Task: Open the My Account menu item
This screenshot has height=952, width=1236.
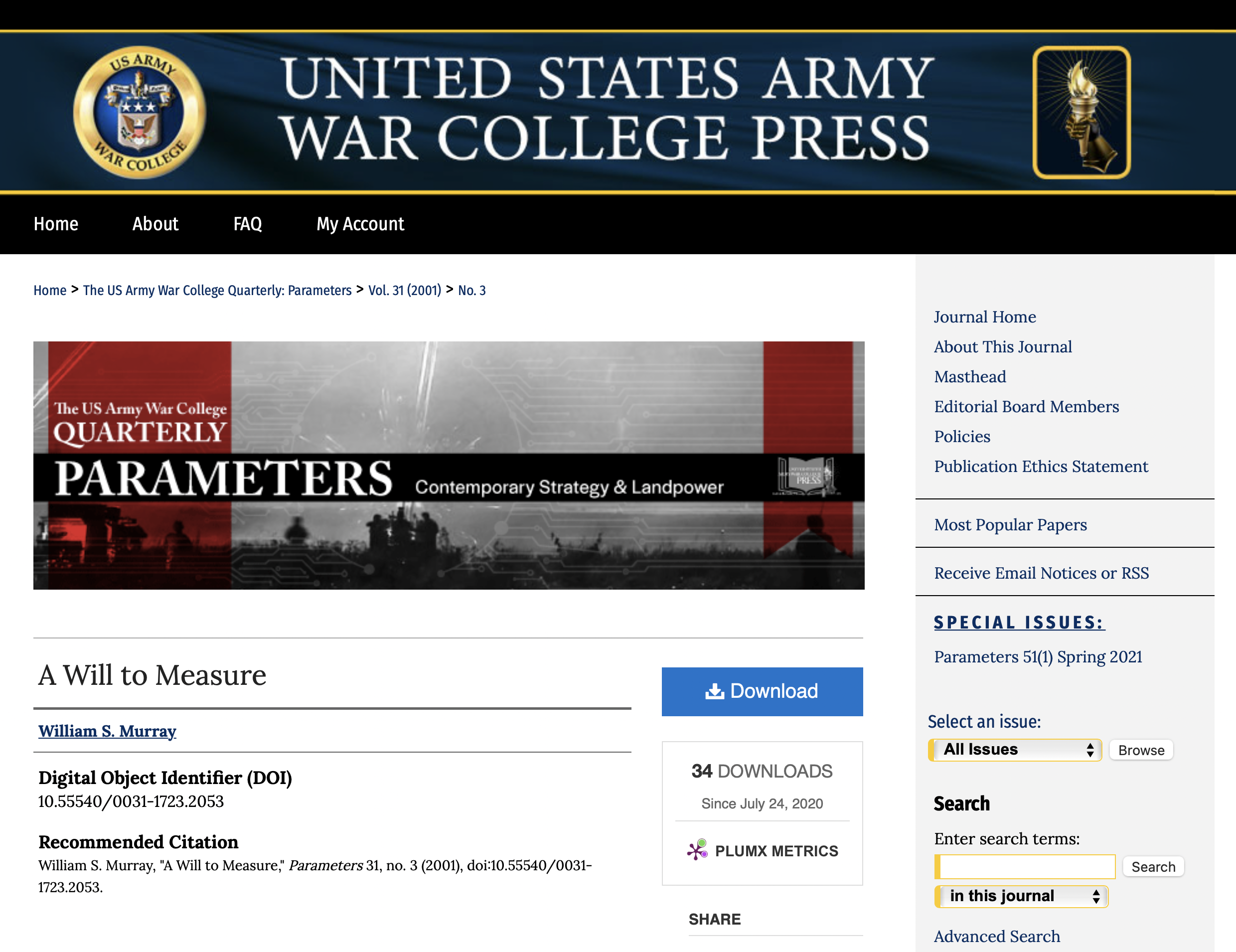Action: click(360, 224)
